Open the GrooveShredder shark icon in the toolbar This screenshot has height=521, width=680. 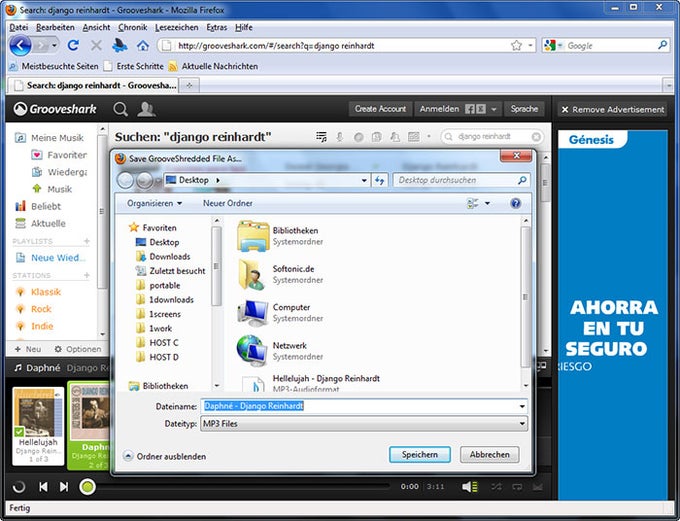point(120,45)
